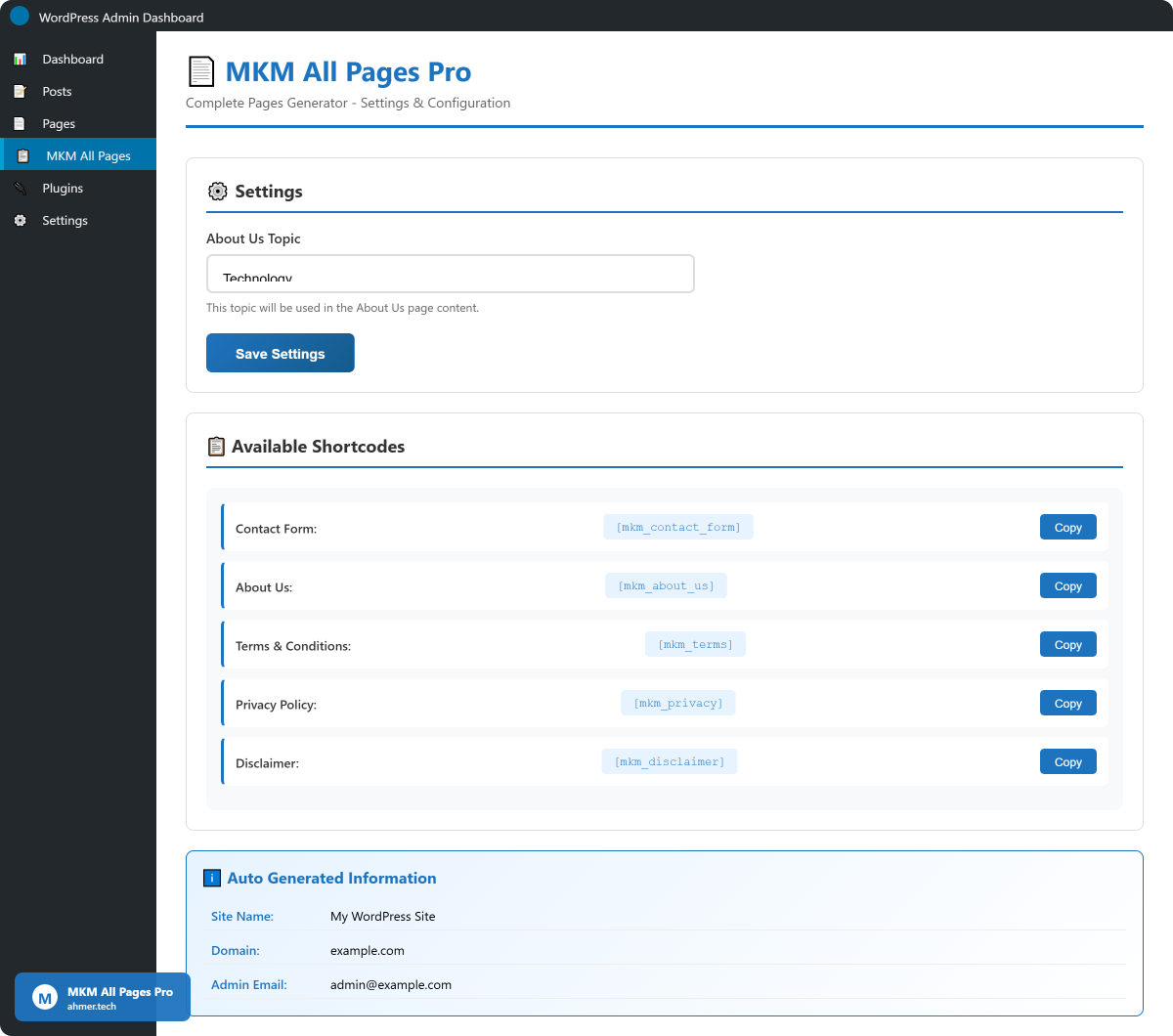Copy the Terms & Conditions shortcode
The image size is (1173, 1036).
tap(1067, 645)
